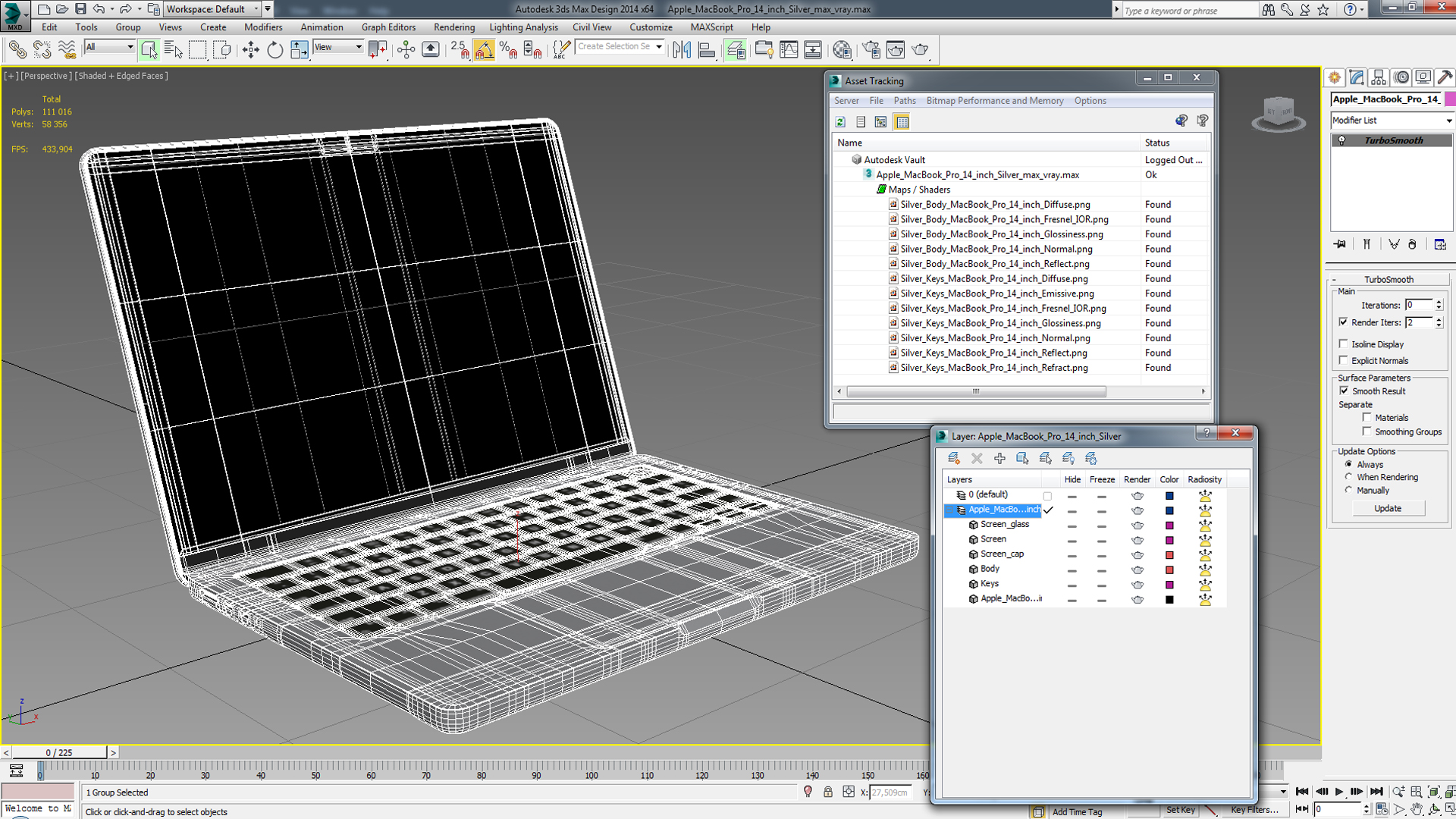This screenshot has height=819, width=1456.
Task: Select the When Rendering update option
Action: point(1348,477)
